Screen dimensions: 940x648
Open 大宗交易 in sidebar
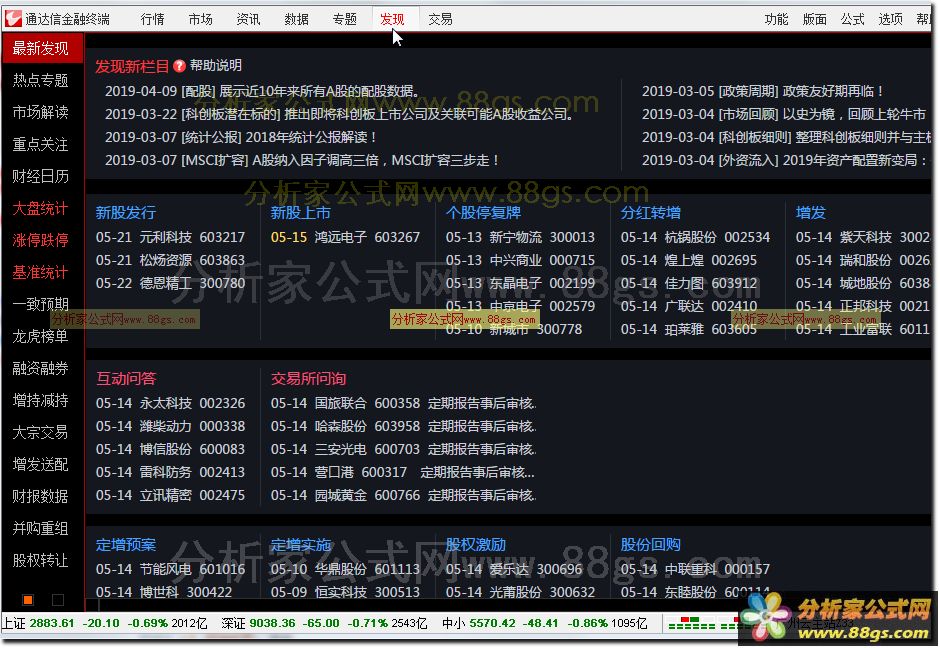(41, 432)
